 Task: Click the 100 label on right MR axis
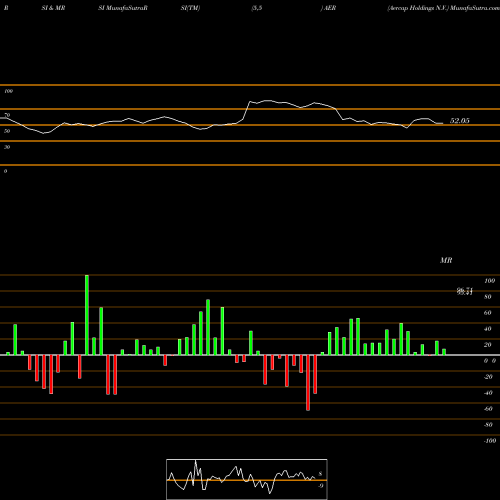[x=489, y=281]
